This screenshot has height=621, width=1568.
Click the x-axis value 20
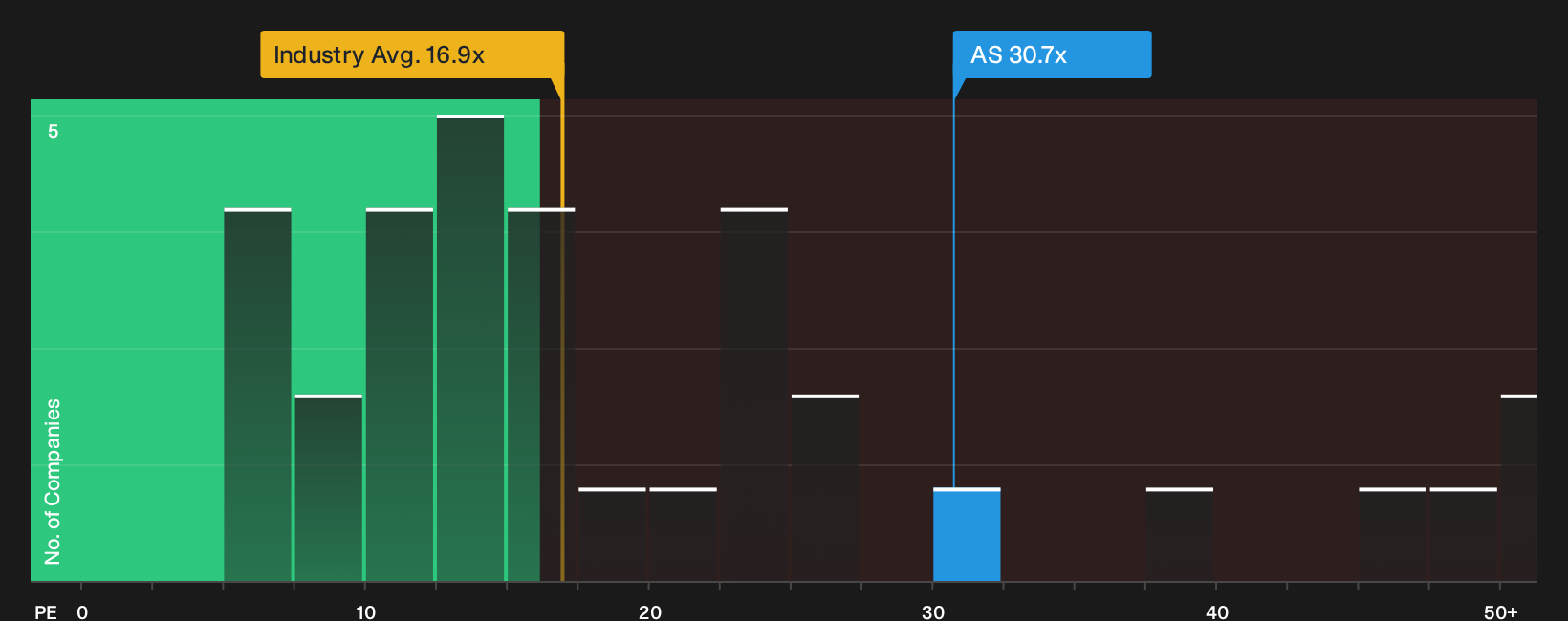point(649,611)
